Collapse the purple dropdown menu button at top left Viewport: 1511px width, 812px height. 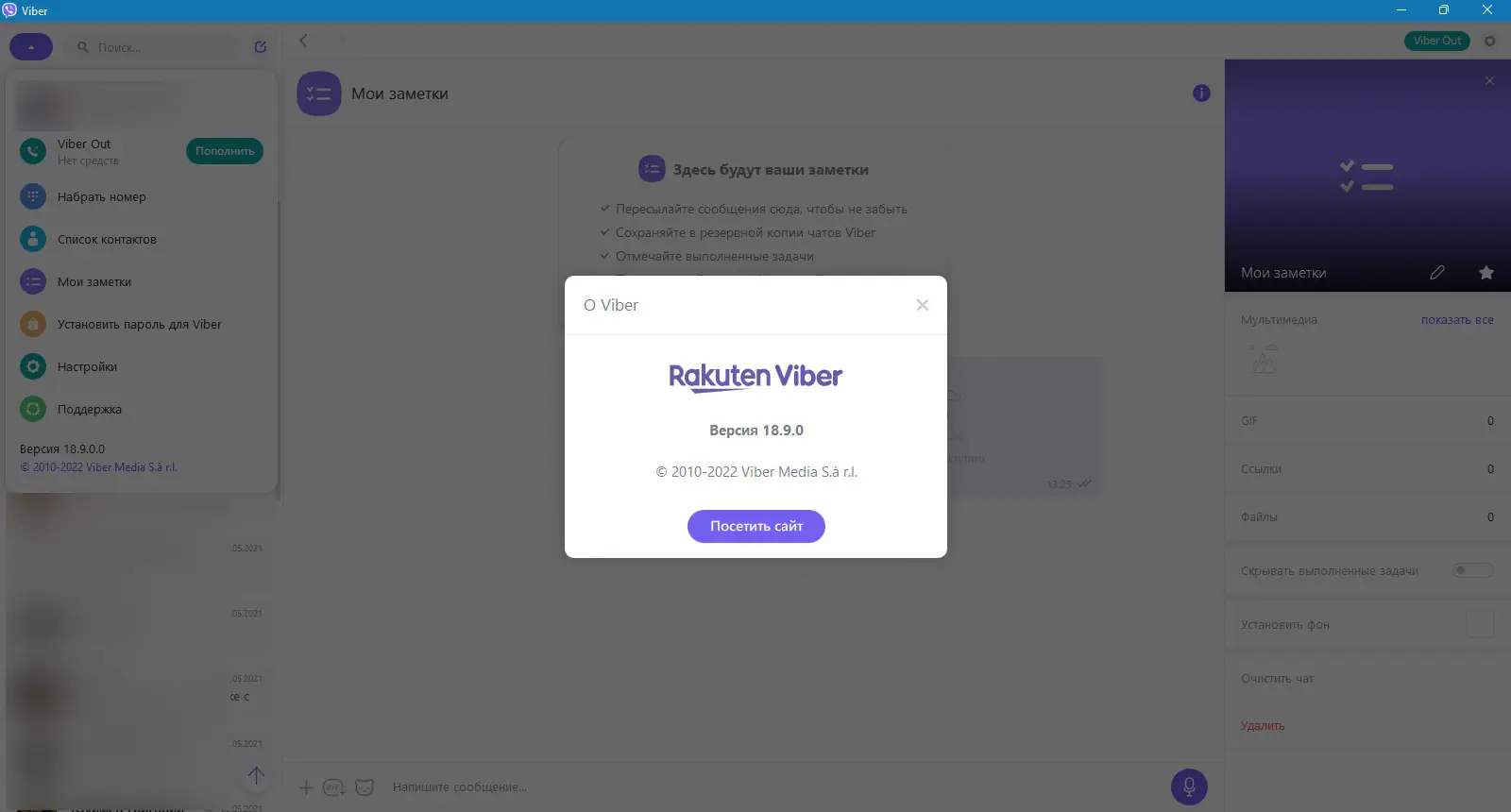pyautogui.click(x=31, y=46)
